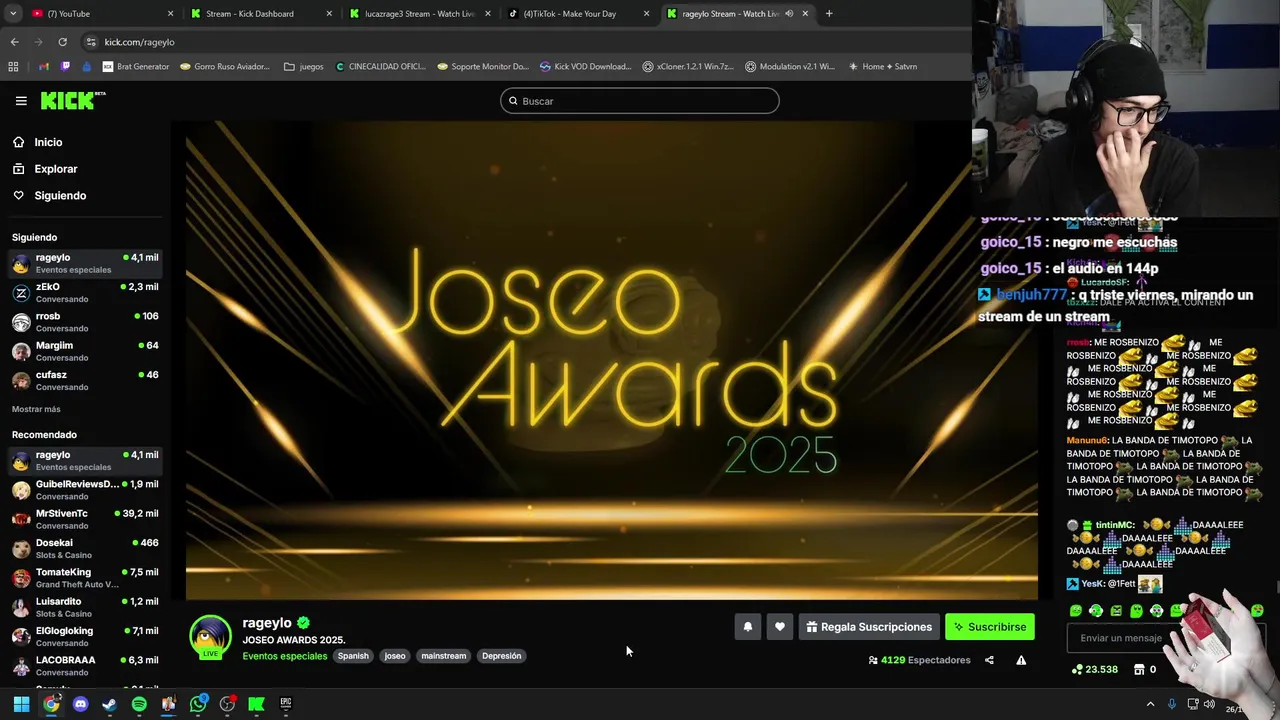Open Steam from the taskbar
Viewport: 1280px width, 720px height.
tap(109, 704)
